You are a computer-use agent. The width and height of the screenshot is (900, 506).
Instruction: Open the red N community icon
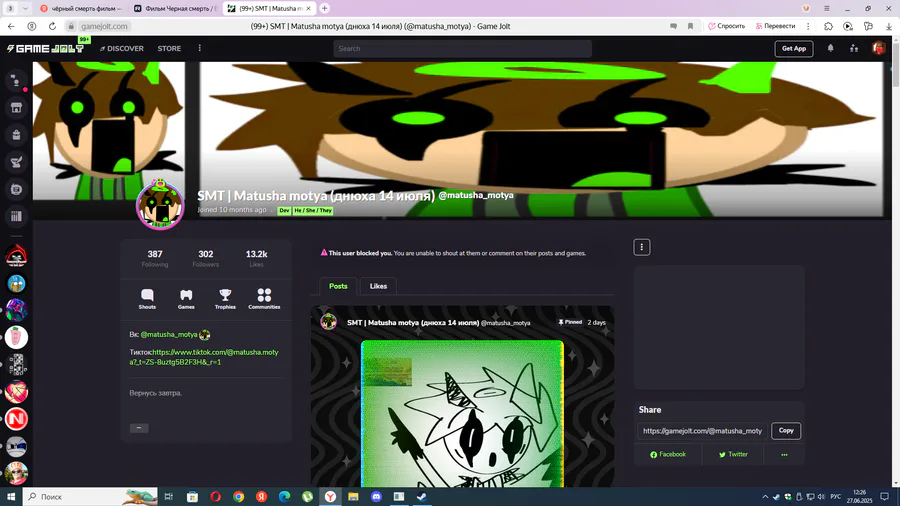pyautogui.click(x=16, y=419)
